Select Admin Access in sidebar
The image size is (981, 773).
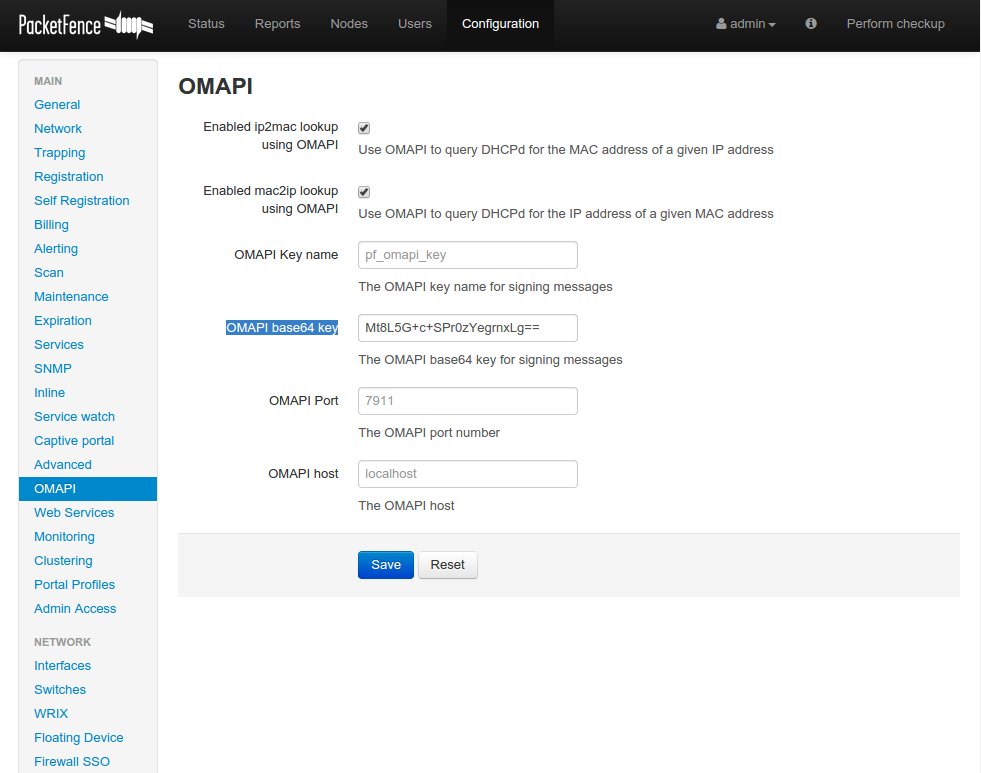75,609
